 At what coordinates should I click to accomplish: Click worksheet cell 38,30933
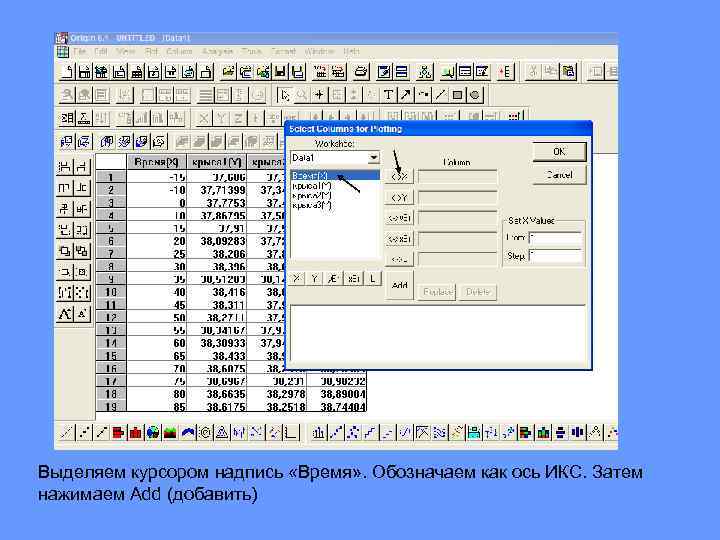click(217, 343)
